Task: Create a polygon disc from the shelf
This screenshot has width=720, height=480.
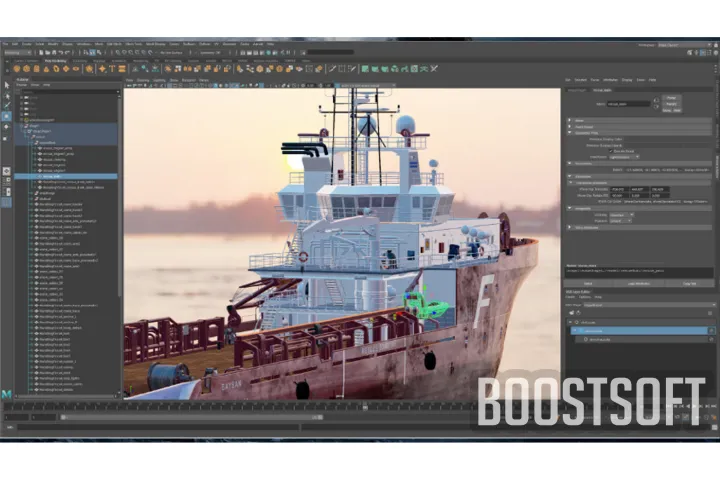Action: click(76, 69)
